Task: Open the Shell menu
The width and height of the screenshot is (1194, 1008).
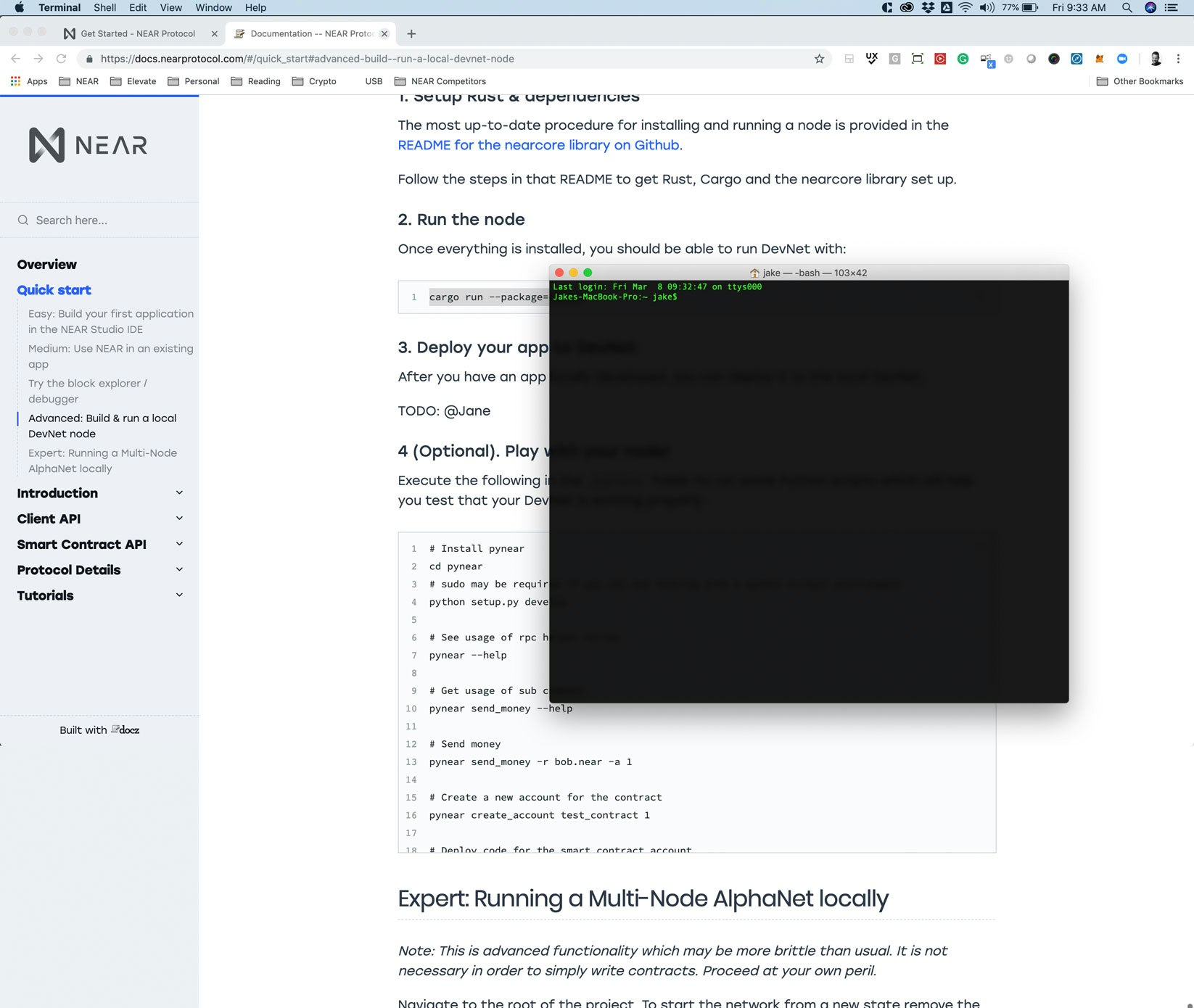Action: point(104,7)
